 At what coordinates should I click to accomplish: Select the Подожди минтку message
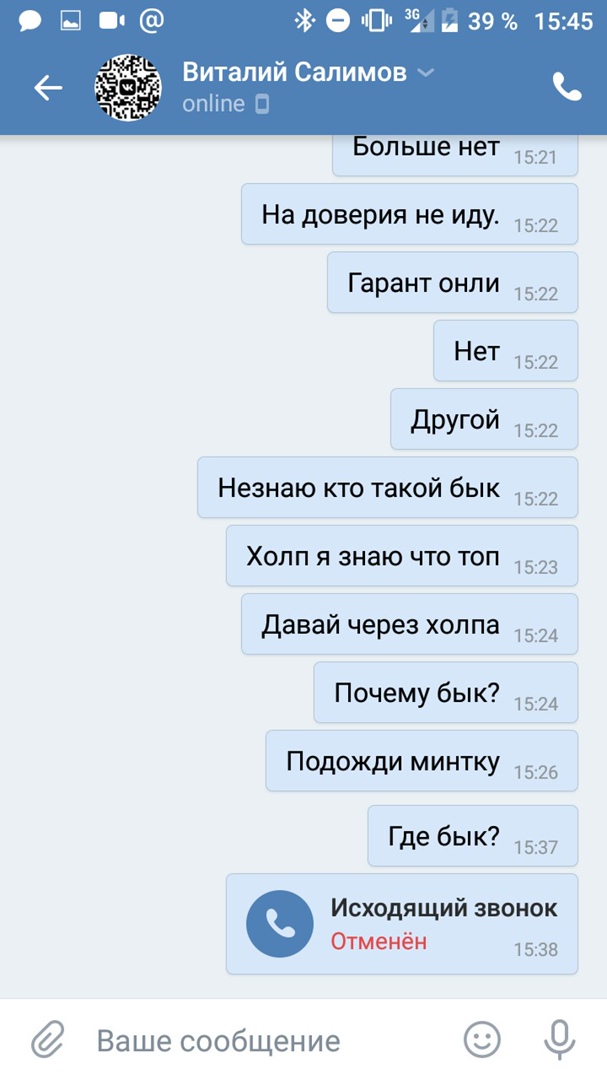[x=422, y=761]
